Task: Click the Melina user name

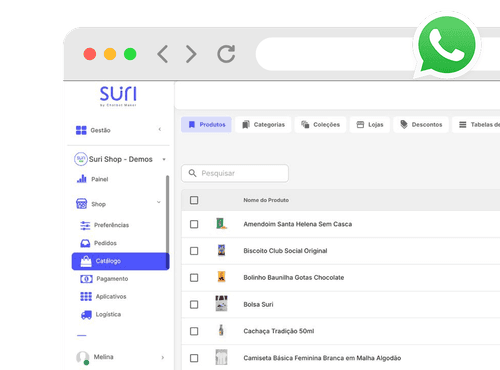Action: pyautogui.click(x=104, y=357)
